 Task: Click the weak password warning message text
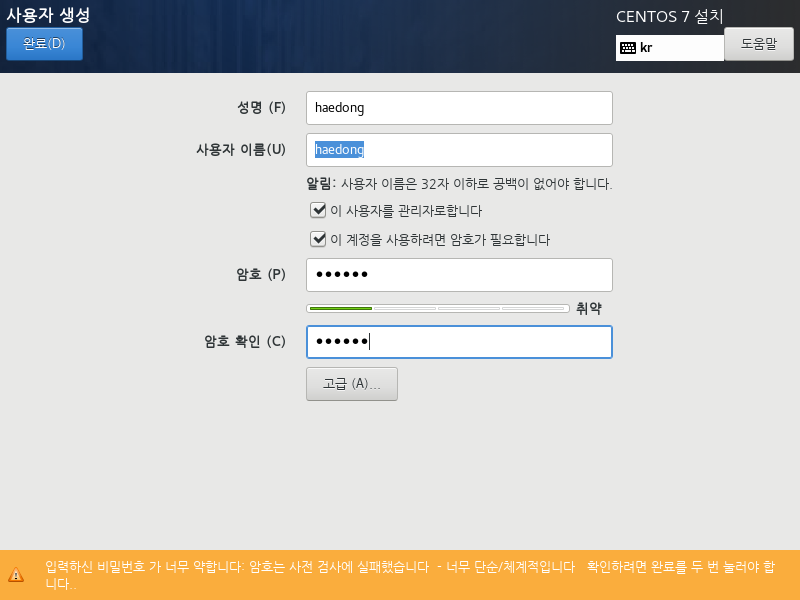410,575
